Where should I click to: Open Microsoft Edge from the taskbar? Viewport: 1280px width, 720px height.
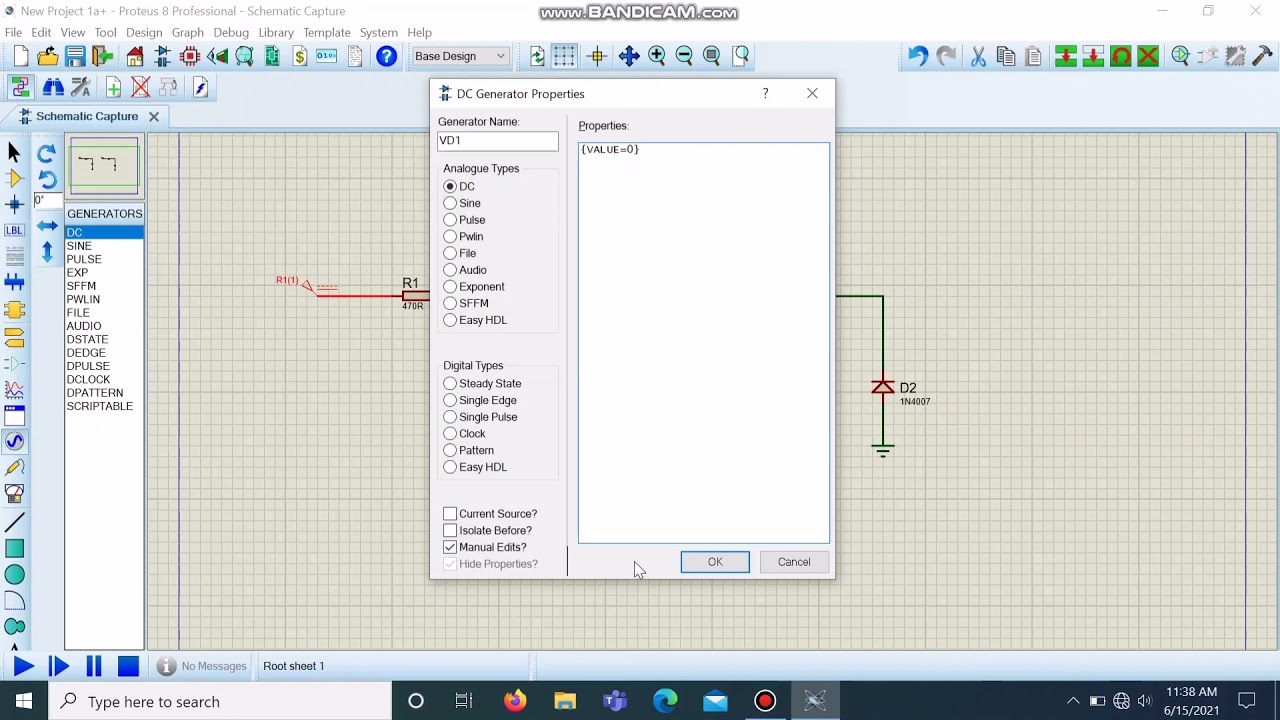point(665,701)
